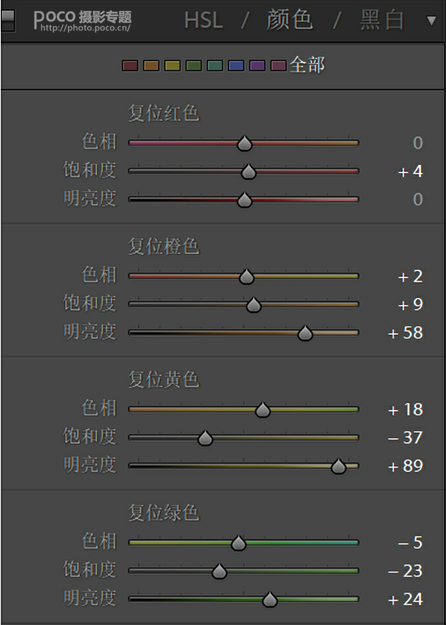Screen dimensions: 446x625
Task: Click the yellow 明亮度 value +89
Action: coord(405,466)
